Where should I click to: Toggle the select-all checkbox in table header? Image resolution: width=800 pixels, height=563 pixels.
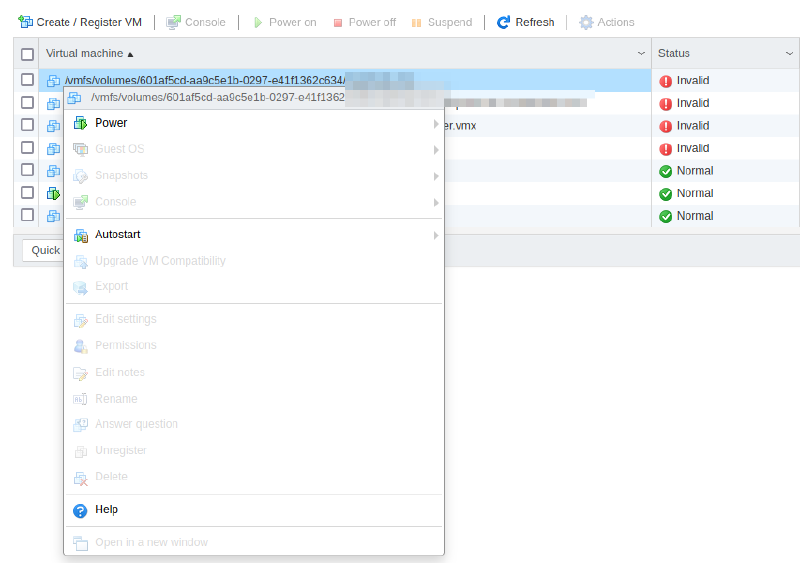coord(27,54)
